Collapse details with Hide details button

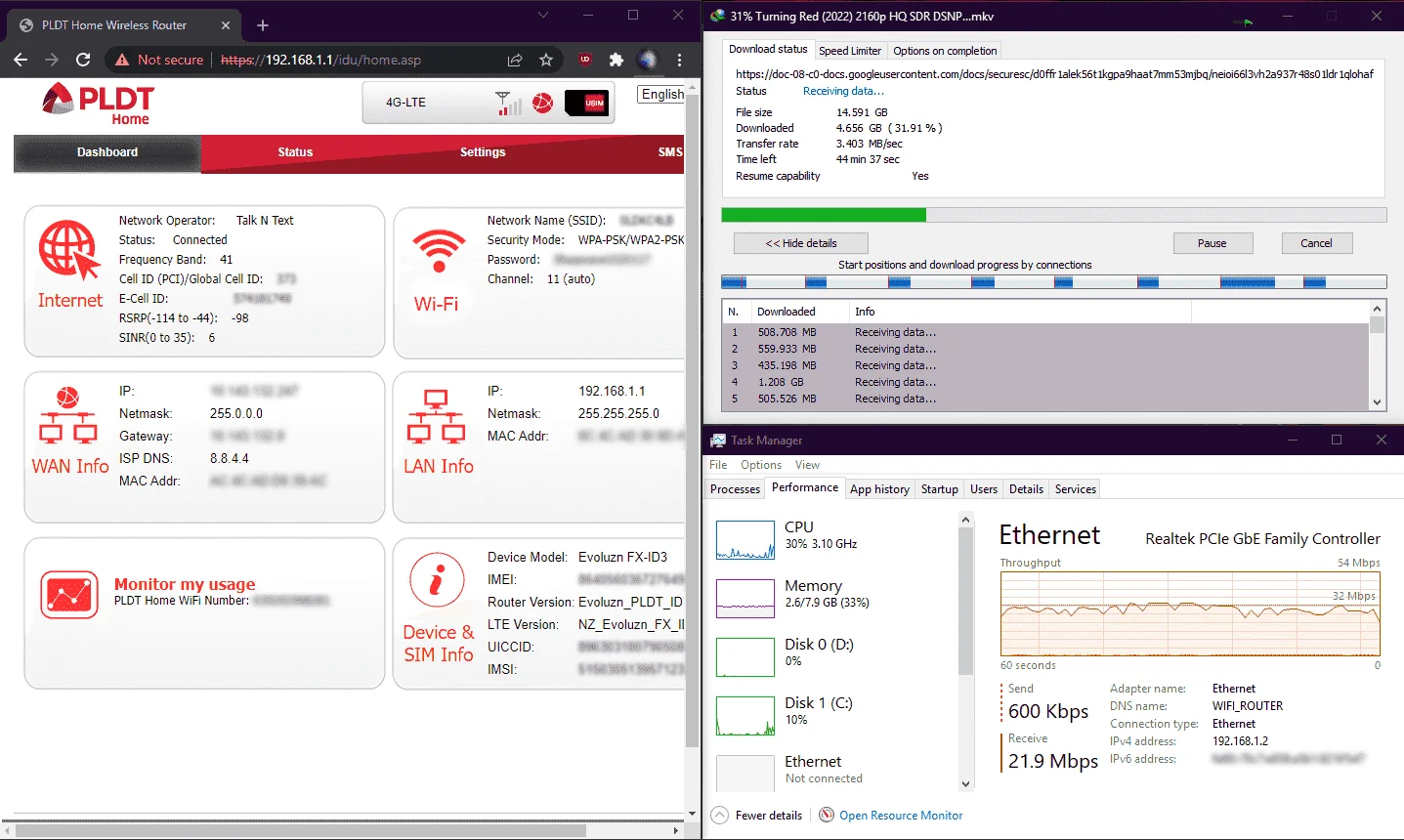(801, 243)
